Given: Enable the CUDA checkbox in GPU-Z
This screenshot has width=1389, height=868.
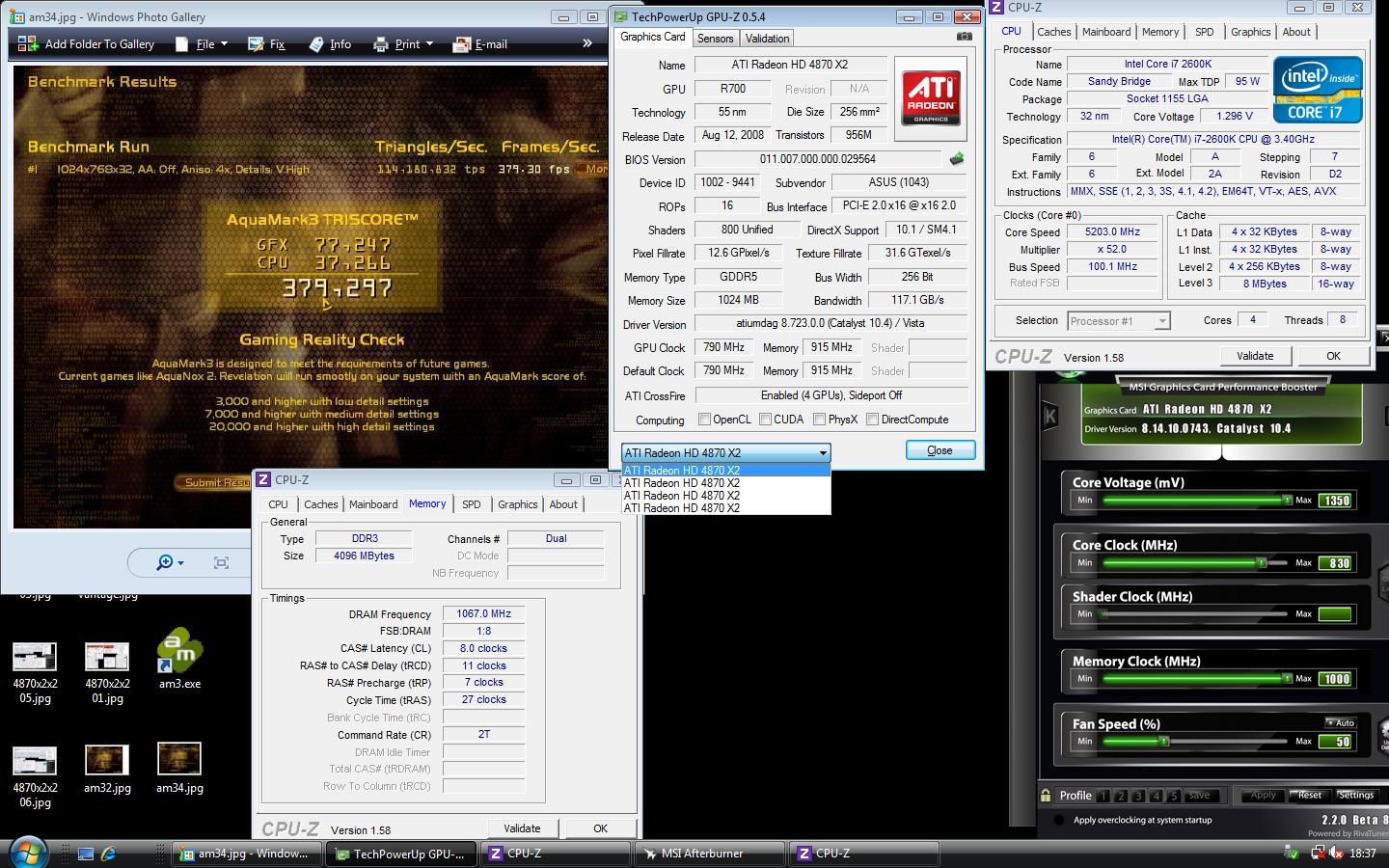Looking at the screenshot, I should coord(765,420).
